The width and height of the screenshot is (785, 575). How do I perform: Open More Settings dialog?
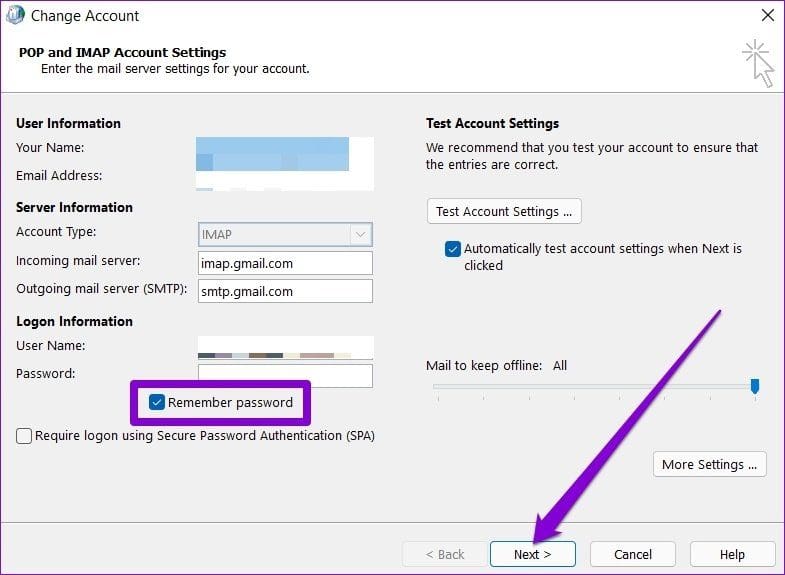[709, 464]
